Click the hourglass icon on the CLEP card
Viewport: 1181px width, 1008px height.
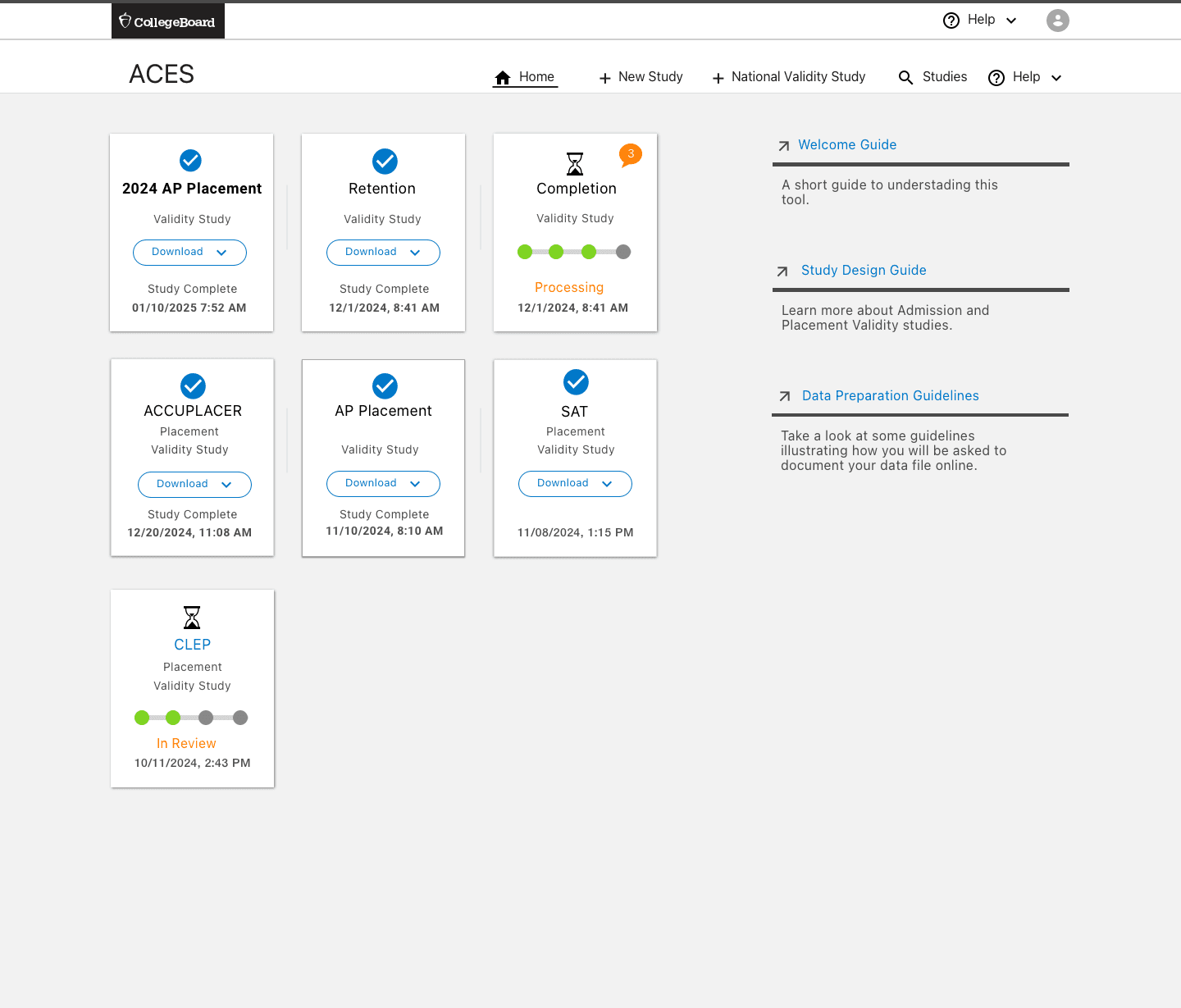pyautogui.click(x=192, y=618)
